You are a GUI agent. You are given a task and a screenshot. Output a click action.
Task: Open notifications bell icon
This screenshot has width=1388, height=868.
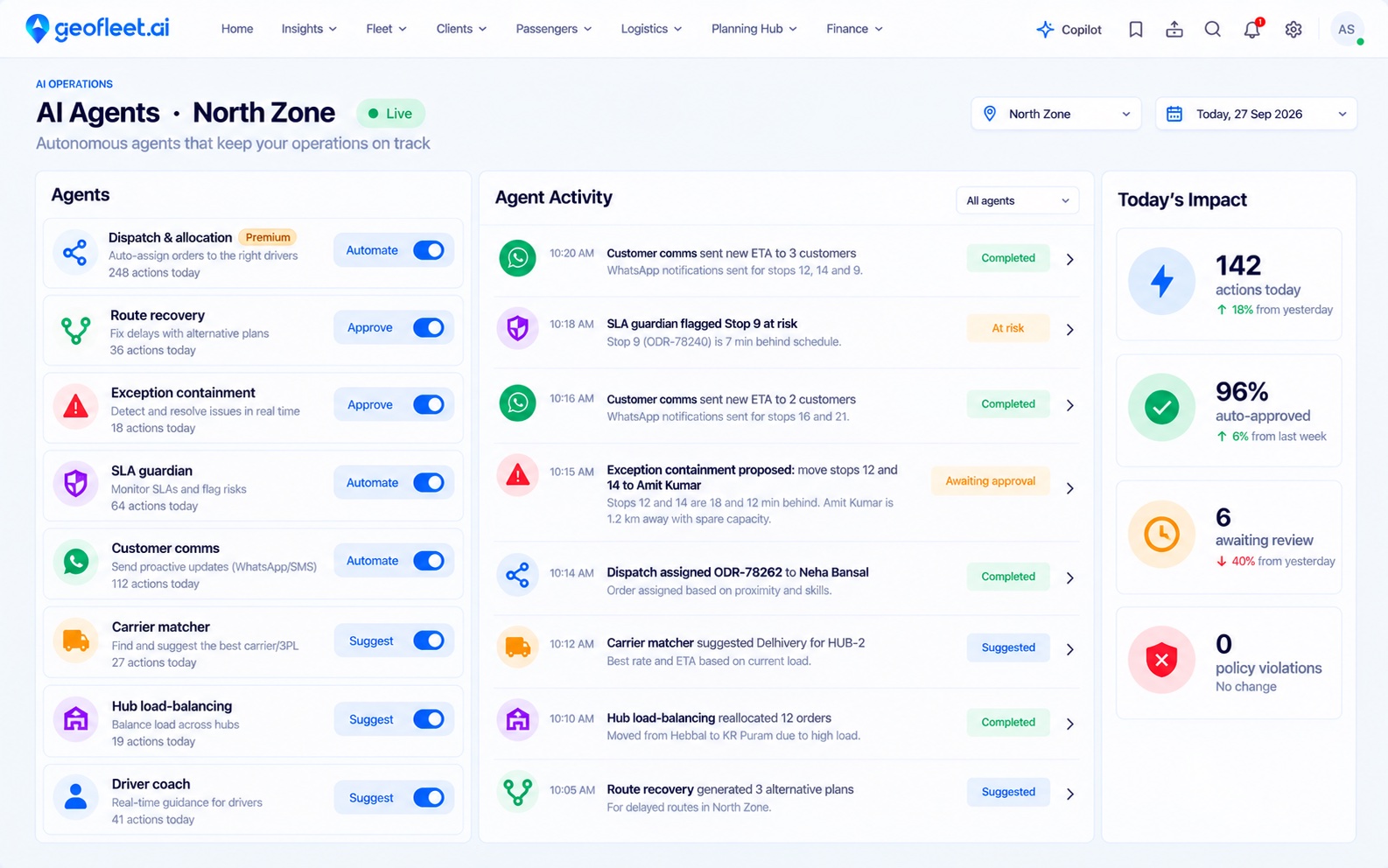1252,29
